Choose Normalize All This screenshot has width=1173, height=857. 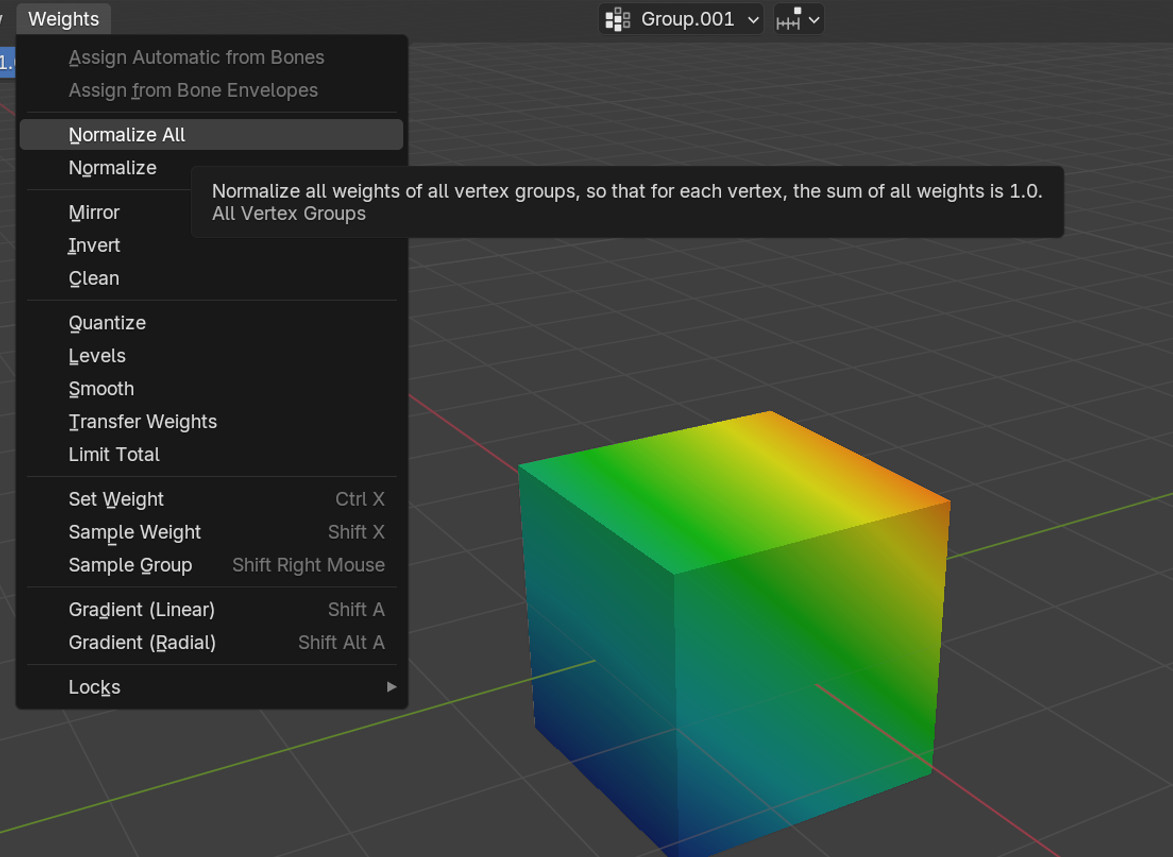click(x=211, y=135)
